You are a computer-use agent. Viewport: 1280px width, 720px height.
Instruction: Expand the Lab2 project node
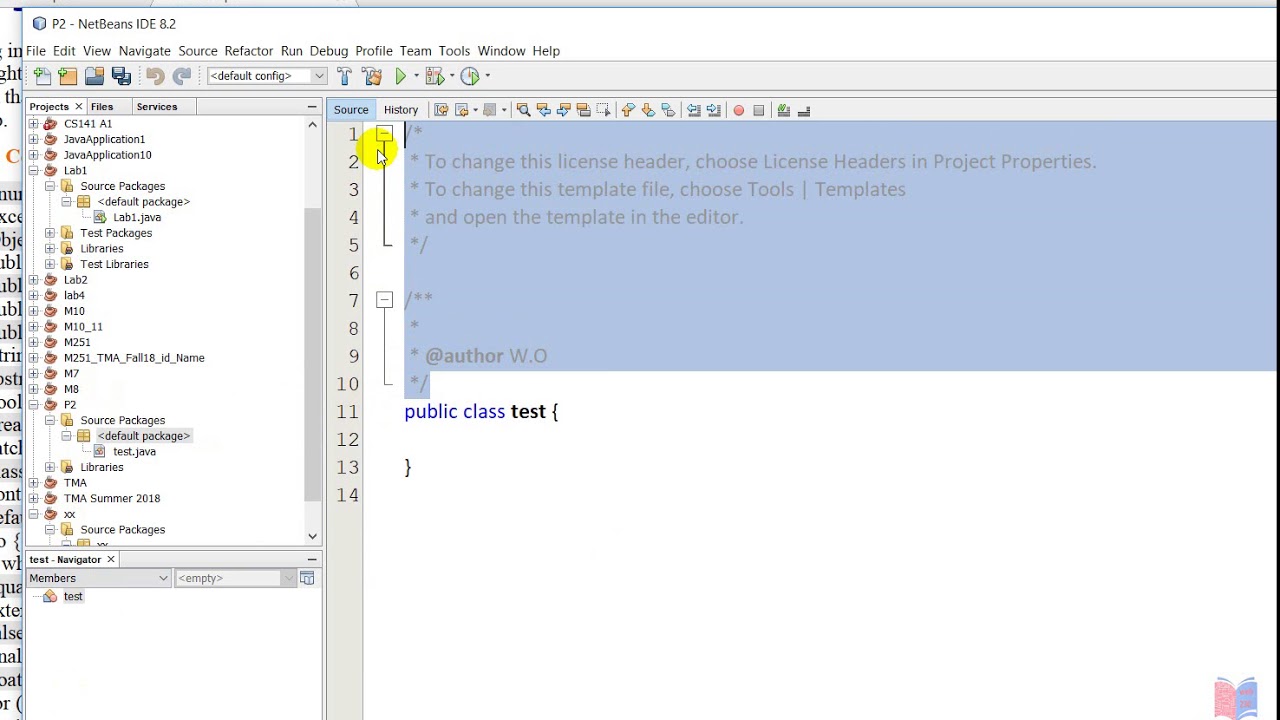click(x=33, y=280)
